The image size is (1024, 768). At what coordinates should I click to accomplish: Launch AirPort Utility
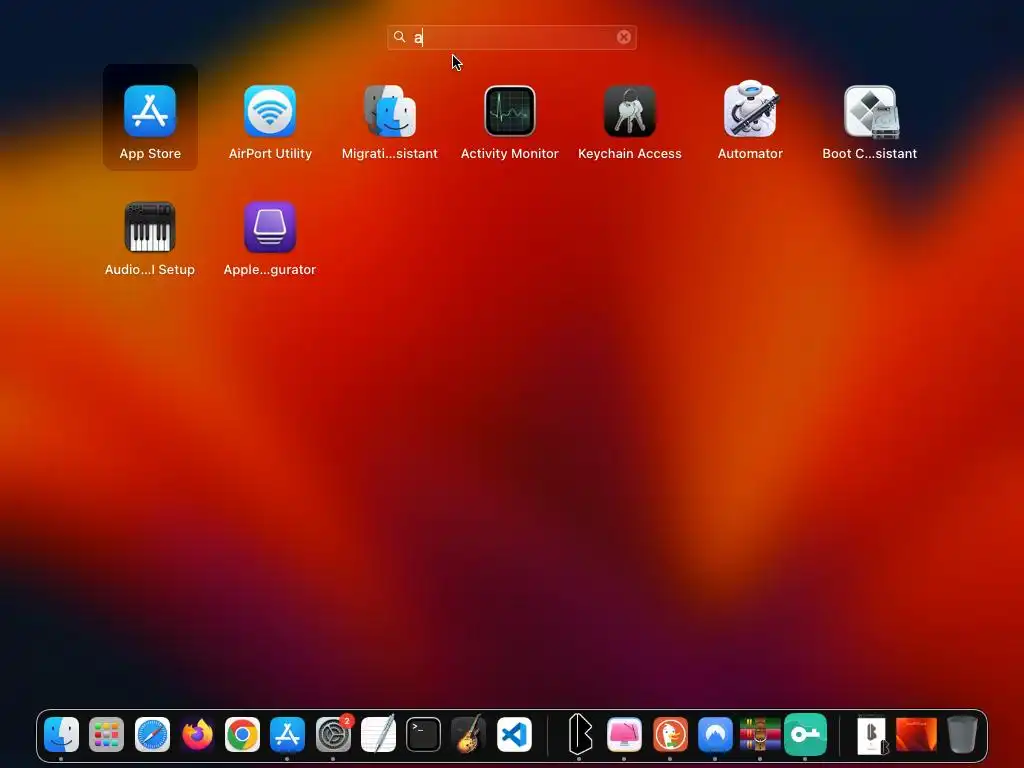click(x=270, y=111)
